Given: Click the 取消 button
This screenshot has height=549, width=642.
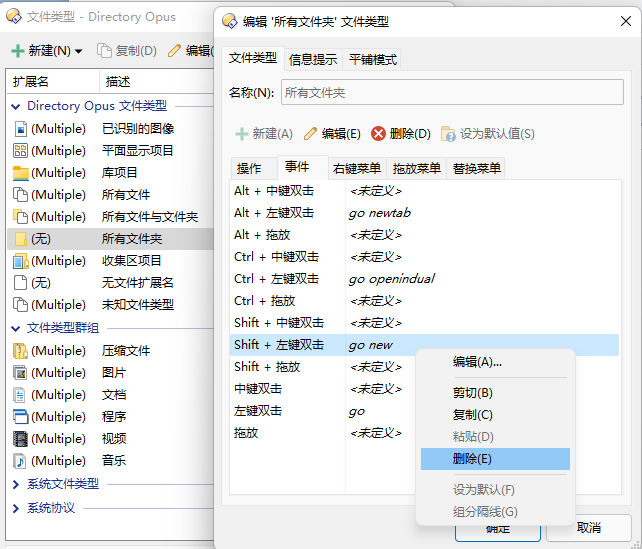Looking at the screenshot, I should click(589, 528).
